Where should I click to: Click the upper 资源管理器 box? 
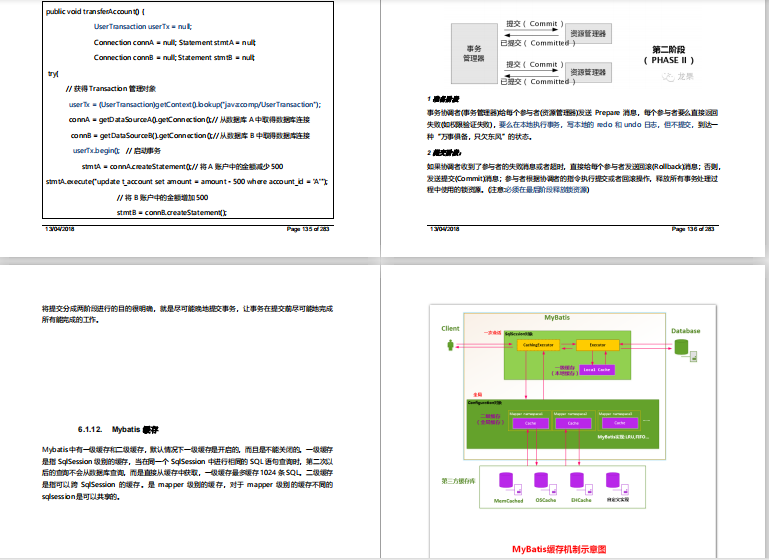[x=587, y=34]
